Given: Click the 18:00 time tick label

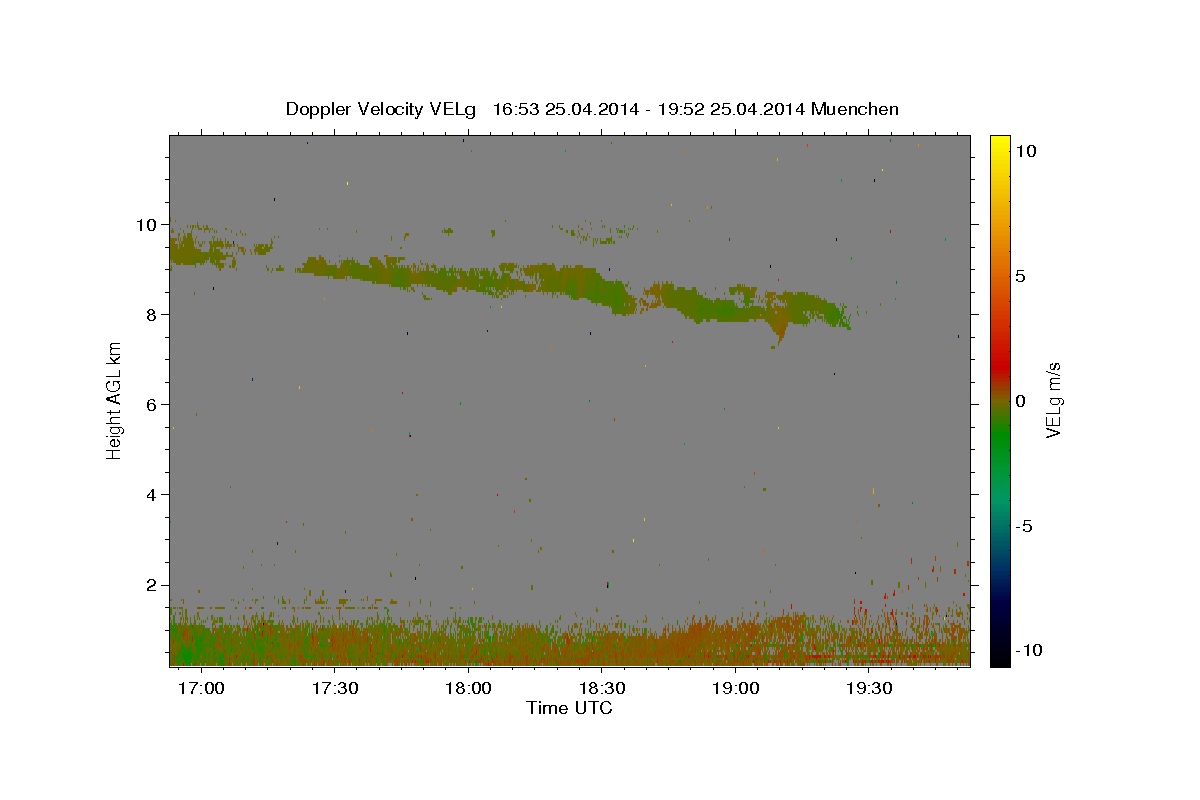Looking at the screenshot, I should (469, 688).
